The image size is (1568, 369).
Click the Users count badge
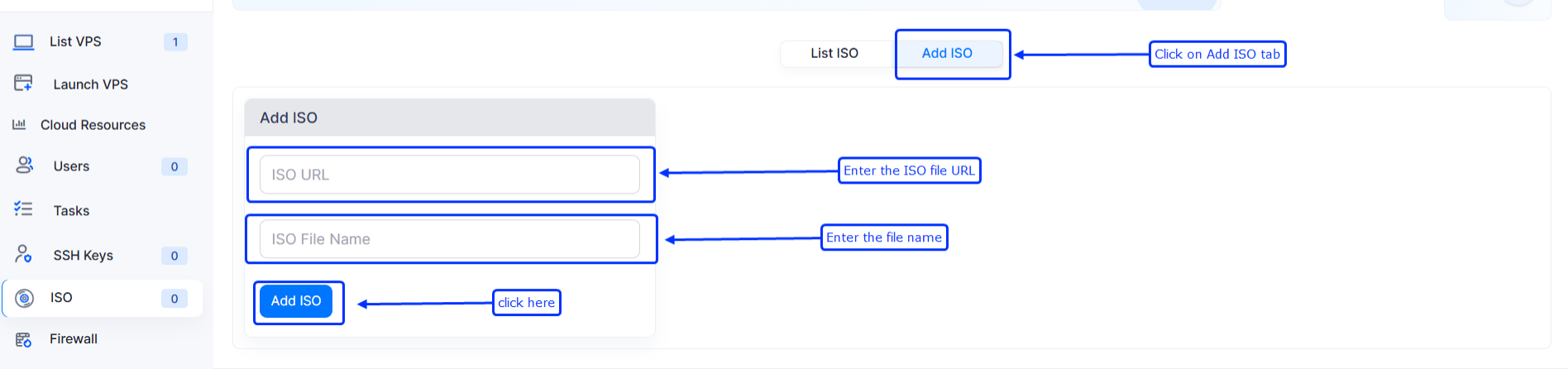174,166
